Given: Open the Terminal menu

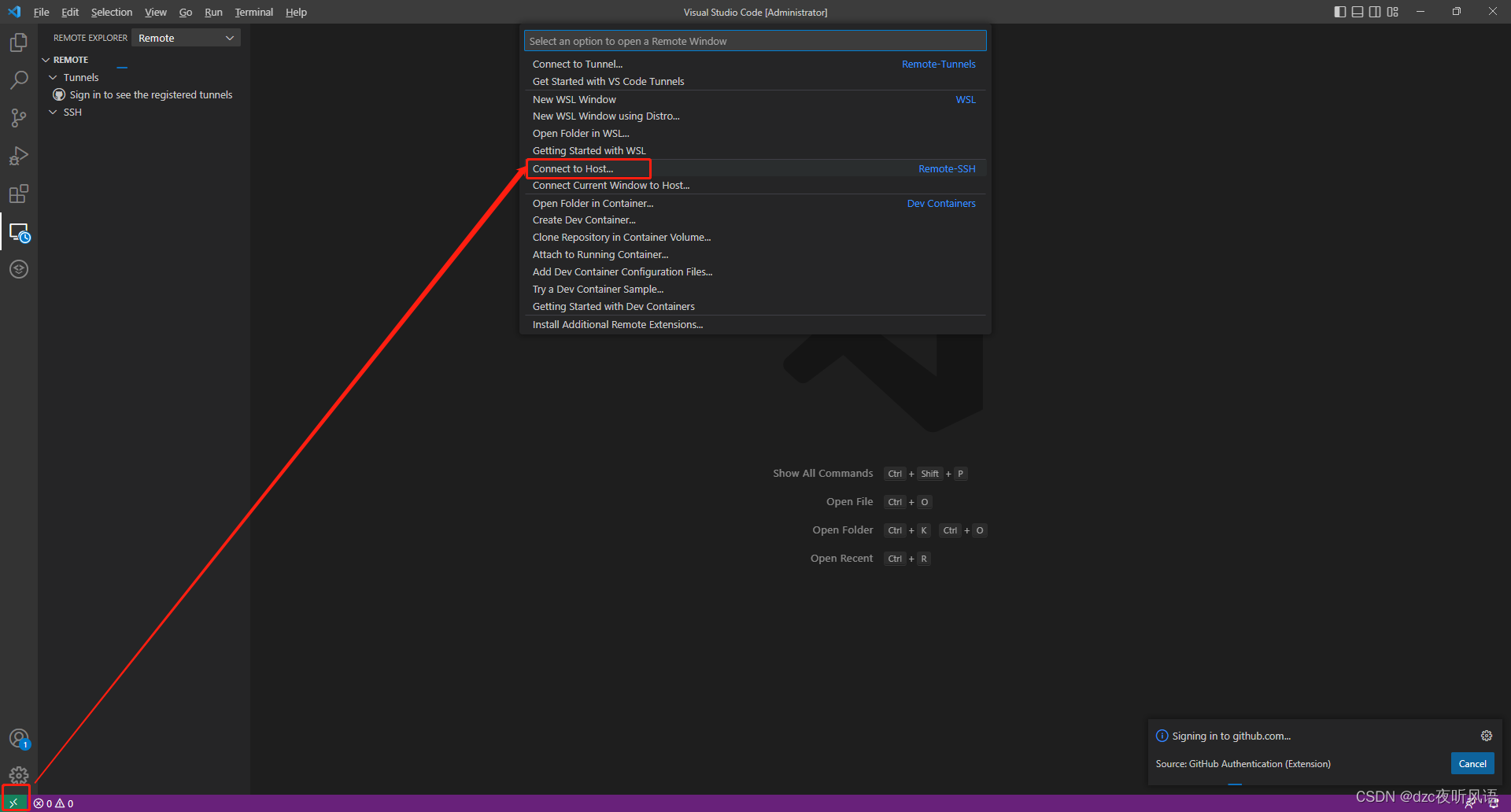Looking at the screenshot, I should coord(253,12).
